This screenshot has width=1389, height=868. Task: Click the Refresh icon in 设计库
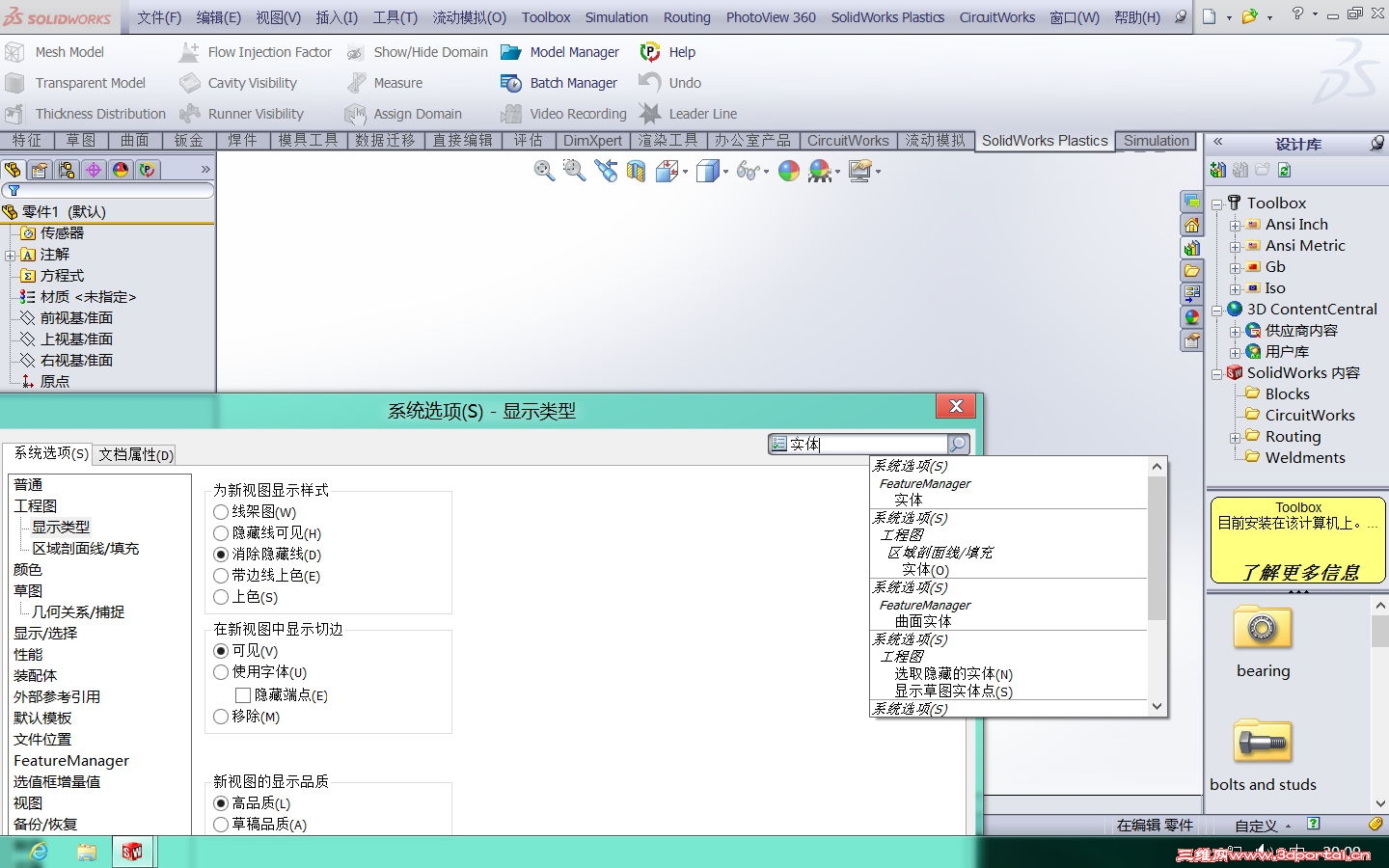point(1284,171)
